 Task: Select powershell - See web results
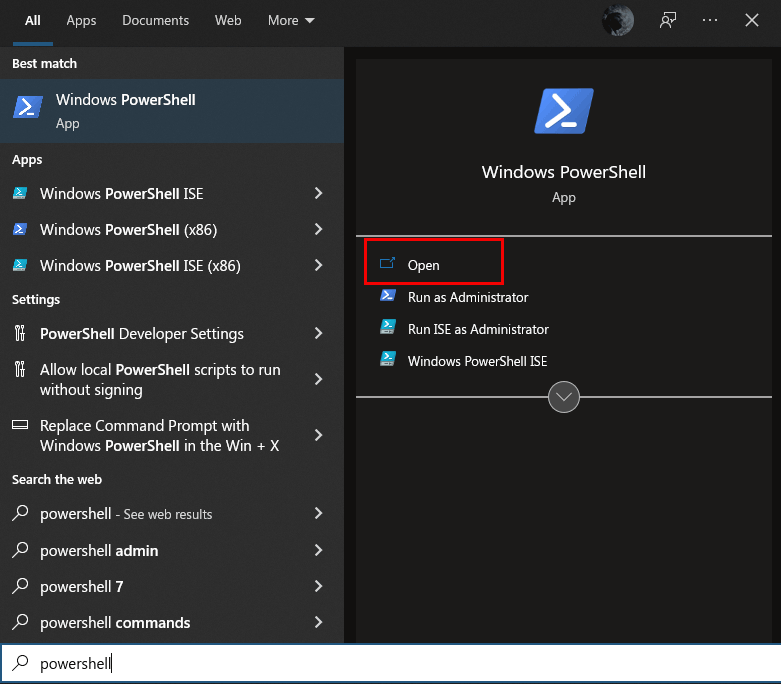pyautogui.click(x=172, y=513)
